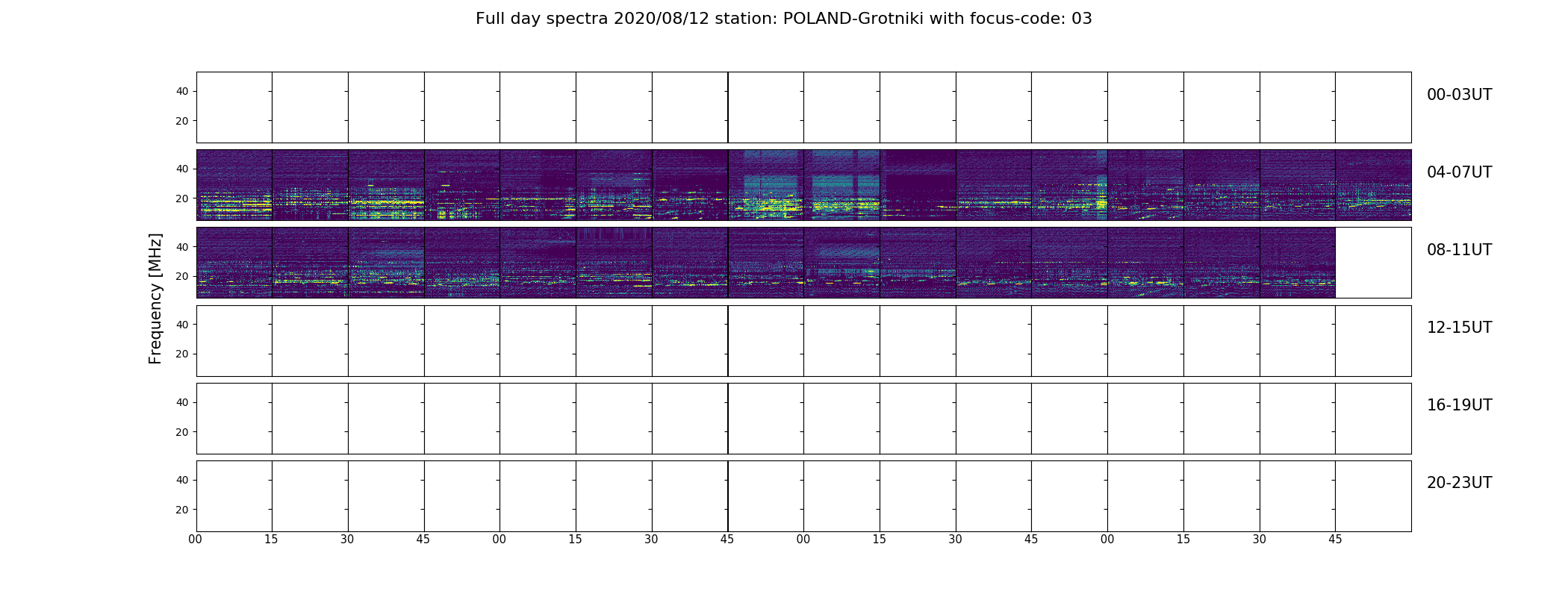Select the "08-11UT" row label
The height and width of the screenshot is (597, 1568).
click(1459, 250)
